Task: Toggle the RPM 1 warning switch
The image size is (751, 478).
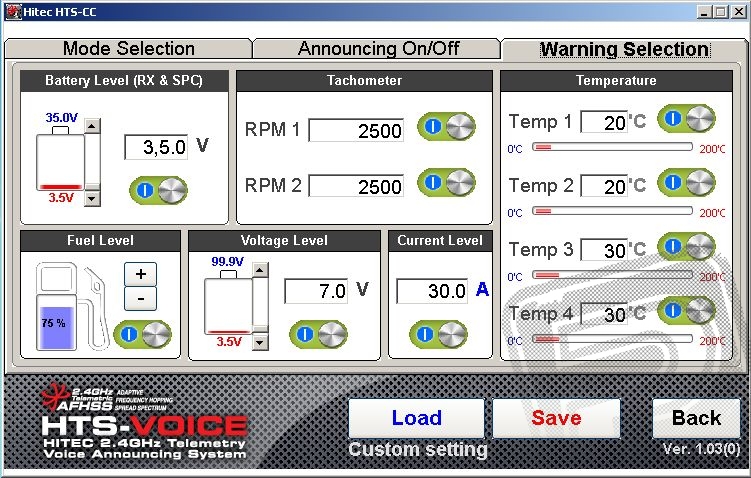Action: point(446,127)
